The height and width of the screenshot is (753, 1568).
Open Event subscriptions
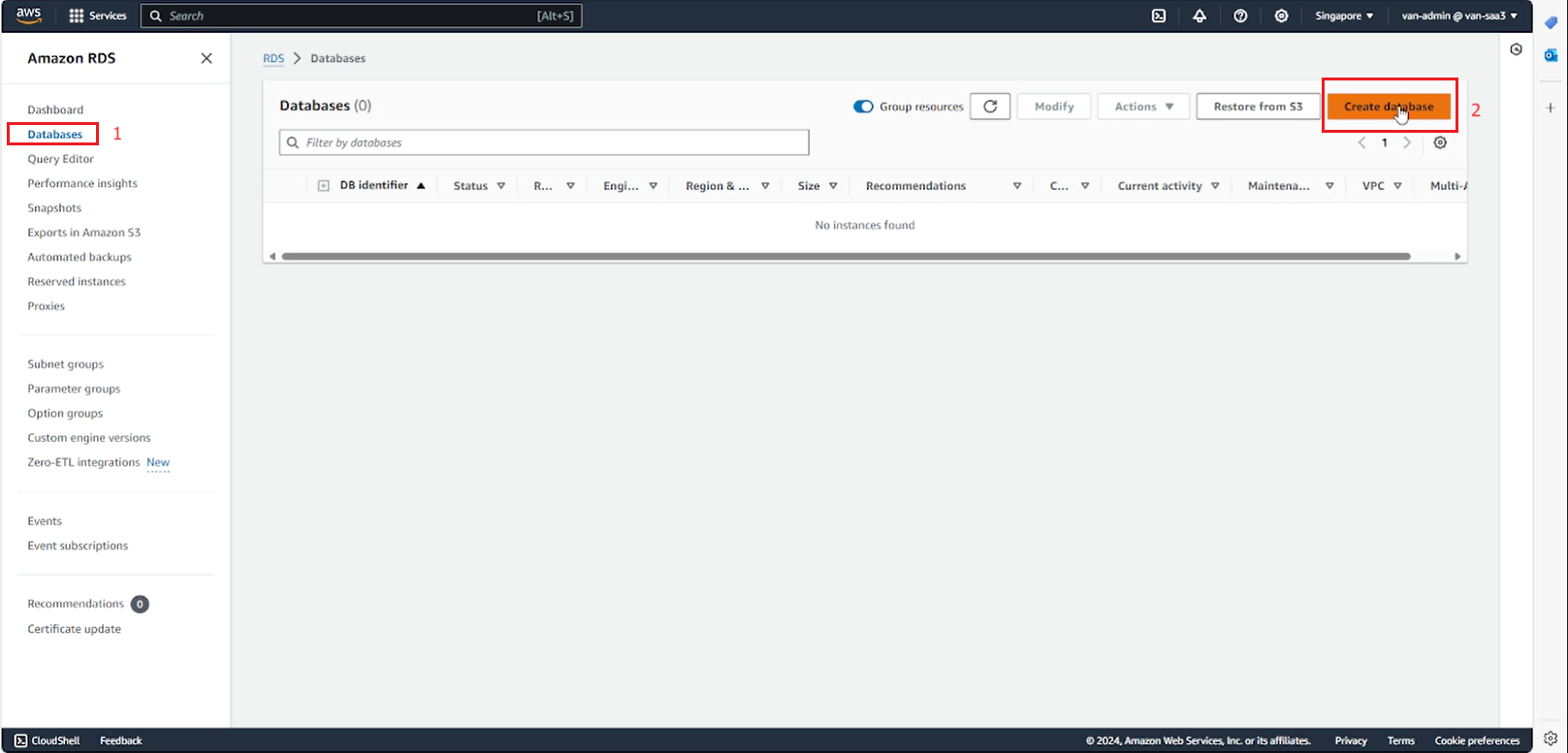(x=78, y=546)
